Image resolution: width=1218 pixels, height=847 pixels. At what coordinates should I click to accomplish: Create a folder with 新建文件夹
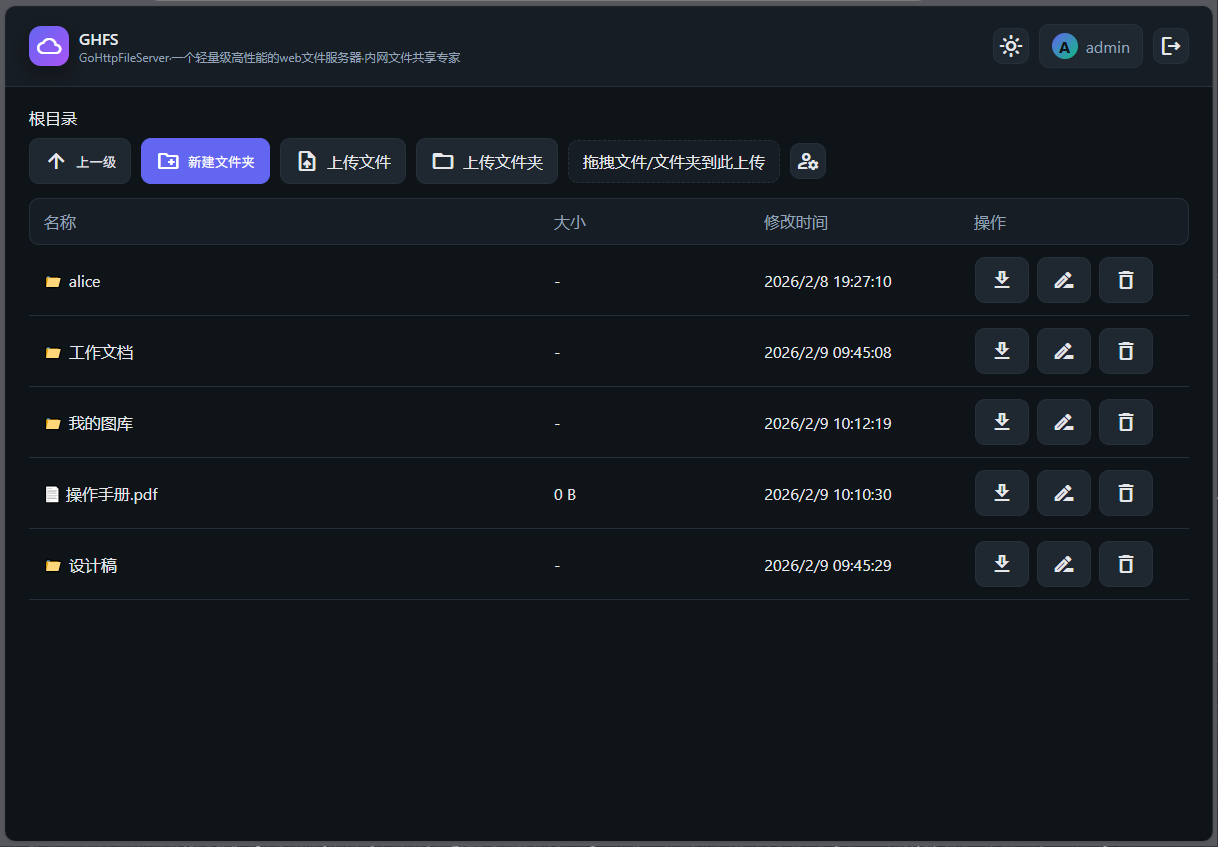(205, 161)
